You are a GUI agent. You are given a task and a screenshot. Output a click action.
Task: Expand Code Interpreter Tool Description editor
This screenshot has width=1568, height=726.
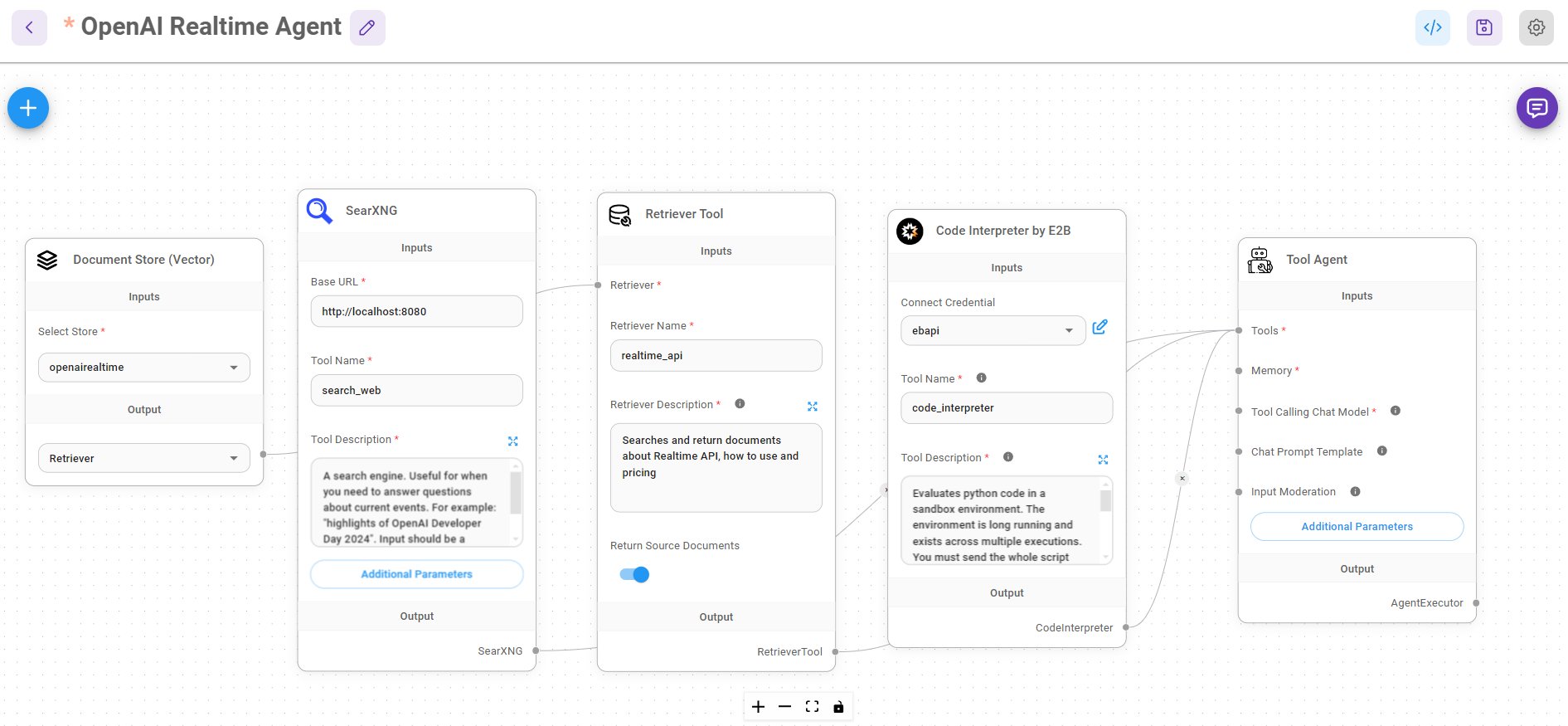click(1103, 460)
